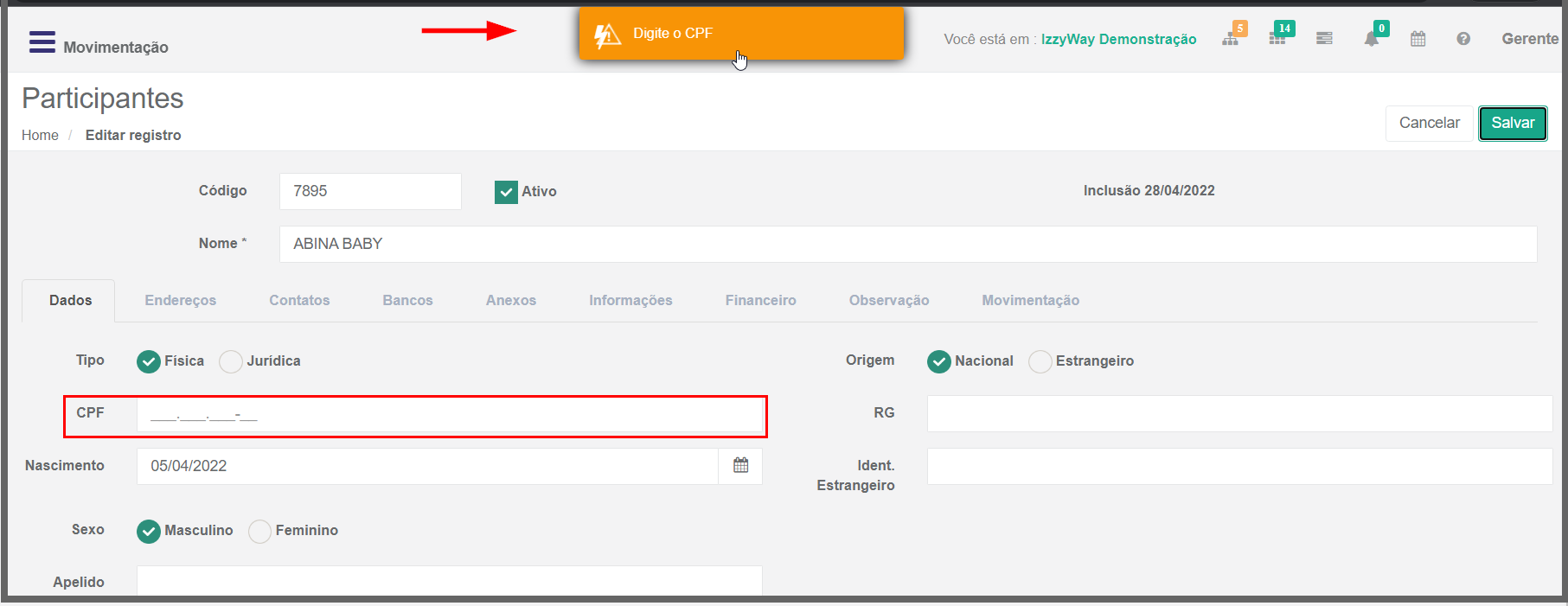Choose Feminino for Sexo
Viewport: 1568px width, 606px height.
point(259,531)
